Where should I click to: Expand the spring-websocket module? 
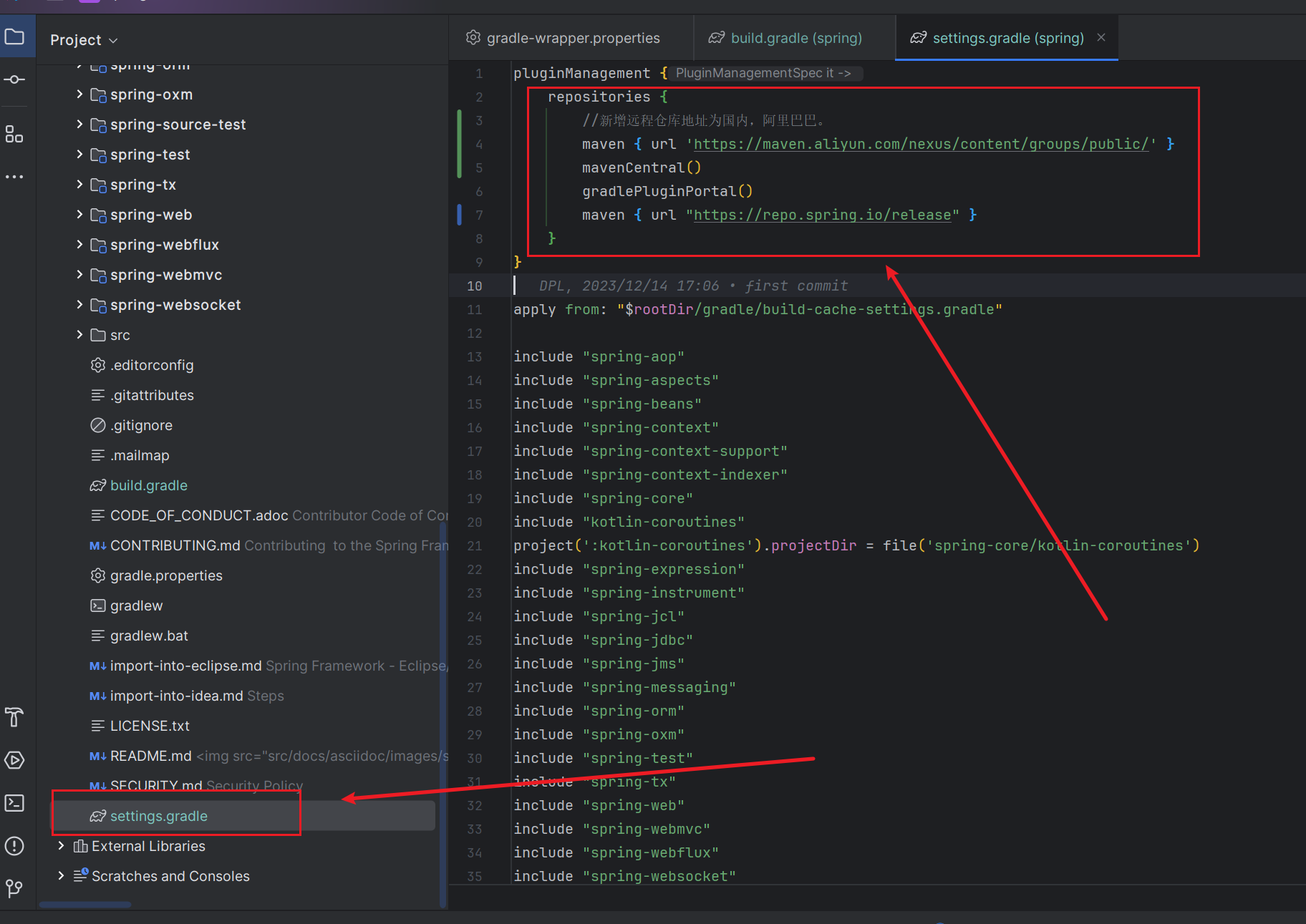pos(79,304)
